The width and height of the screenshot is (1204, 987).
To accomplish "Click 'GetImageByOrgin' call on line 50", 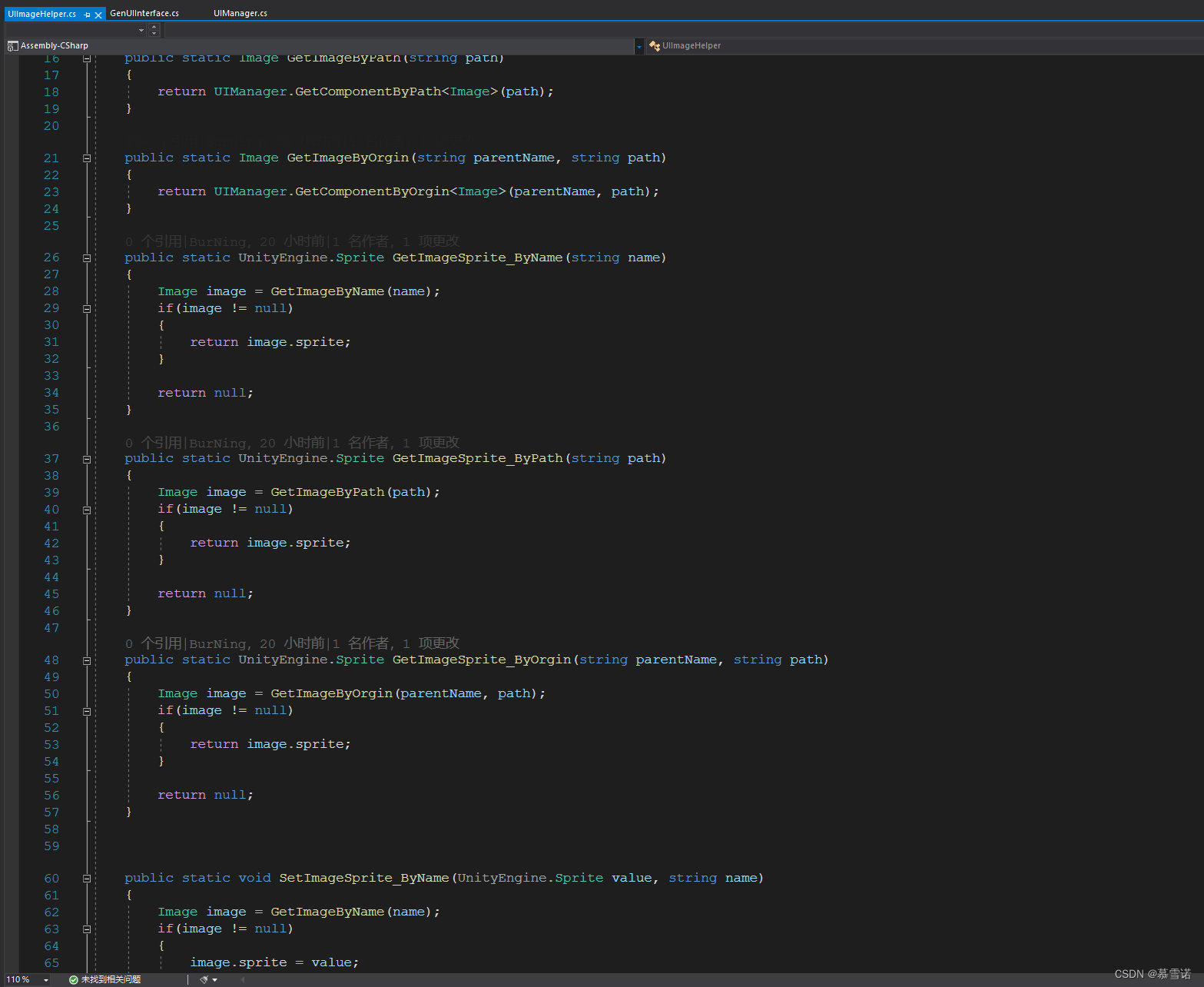I will click(331, 693).
